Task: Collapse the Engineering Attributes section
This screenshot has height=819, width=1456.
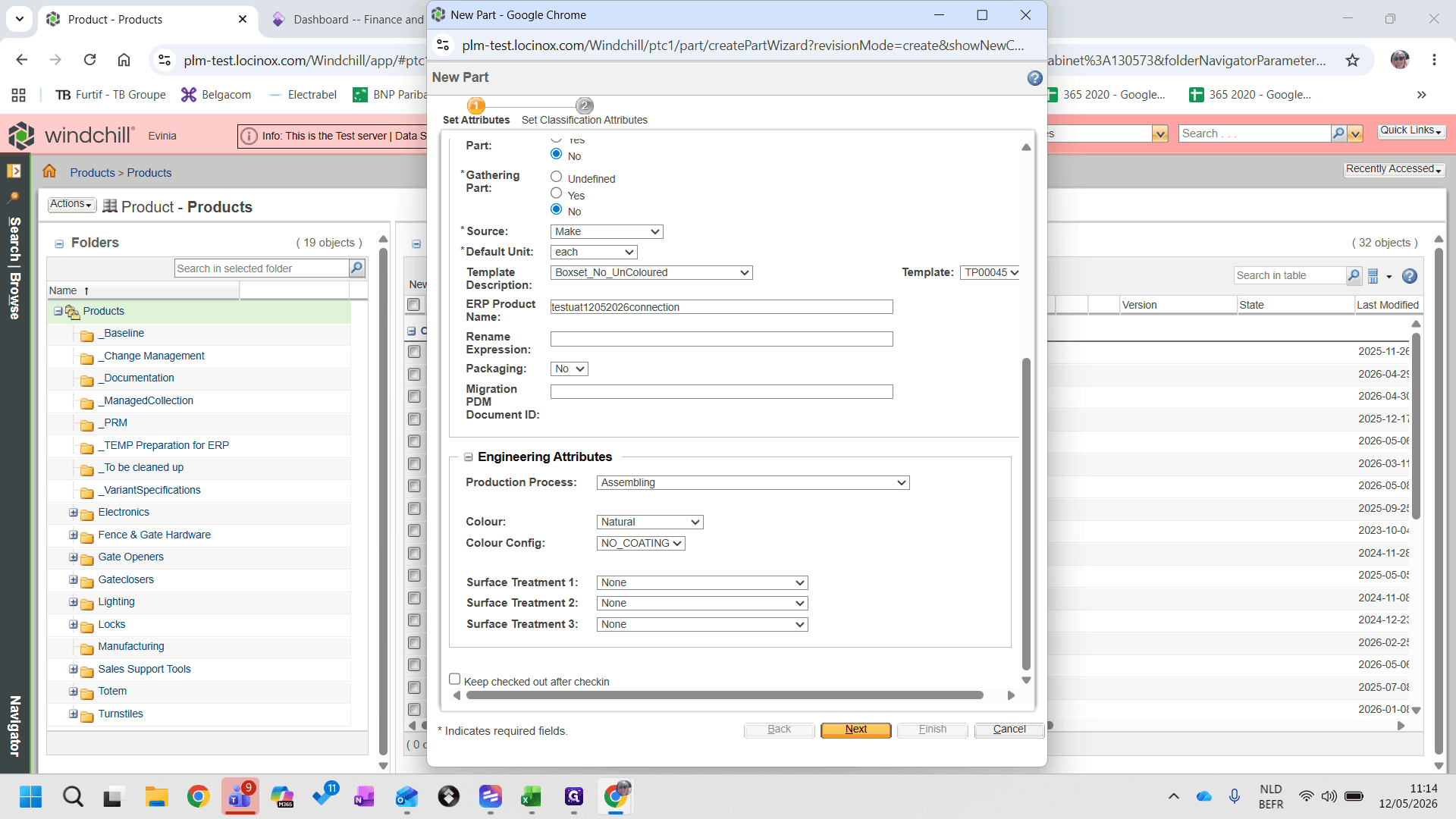Action: pyautogui.click(x=469, y=457)
